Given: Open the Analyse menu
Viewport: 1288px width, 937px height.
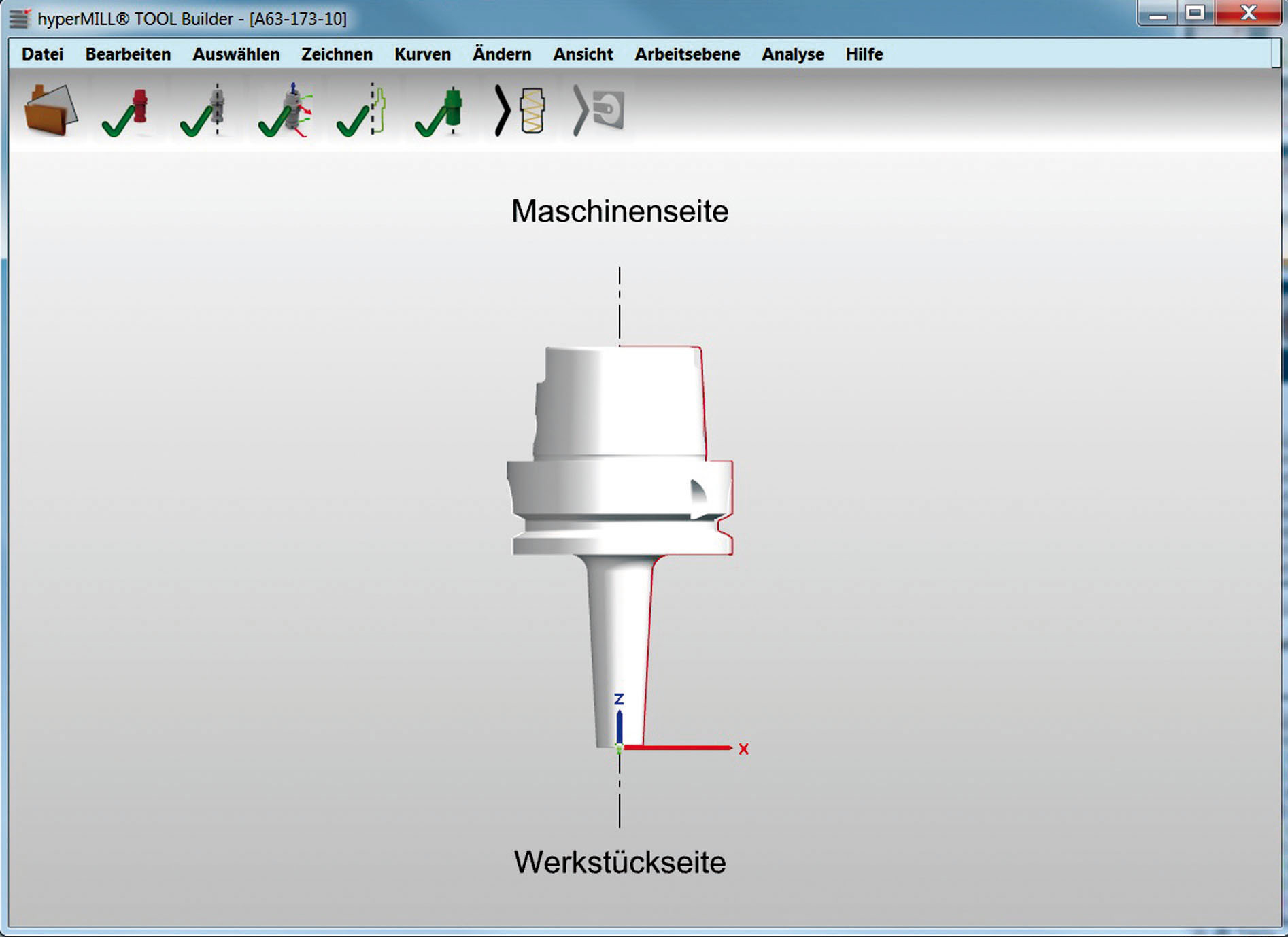Looking at the screenshot, I should tap(793, 54).
